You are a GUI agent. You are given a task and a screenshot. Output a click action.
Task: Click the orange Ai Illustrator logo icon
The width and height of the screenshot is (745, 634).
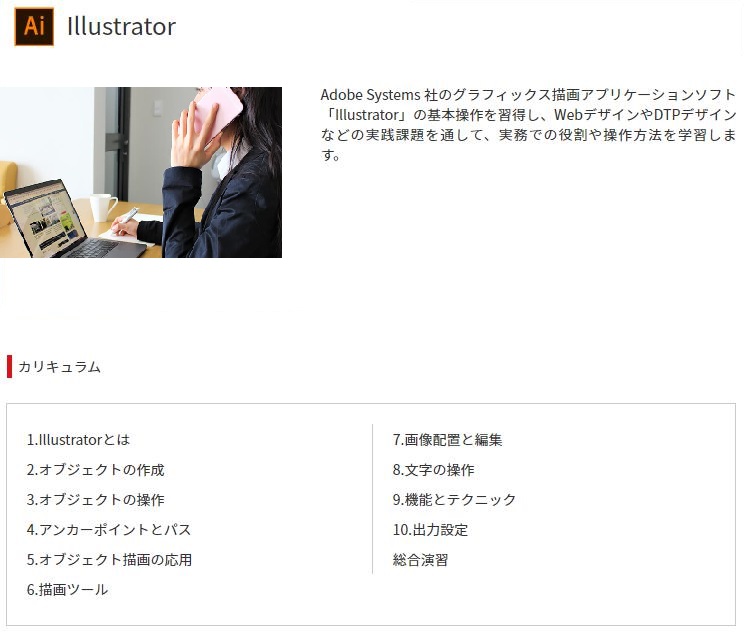coord(34,27)
